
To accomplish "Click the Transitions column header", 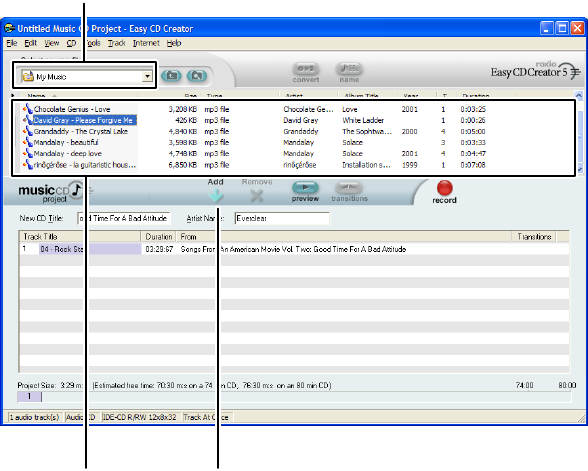I will pyautogui.click(x=534, y=237).
